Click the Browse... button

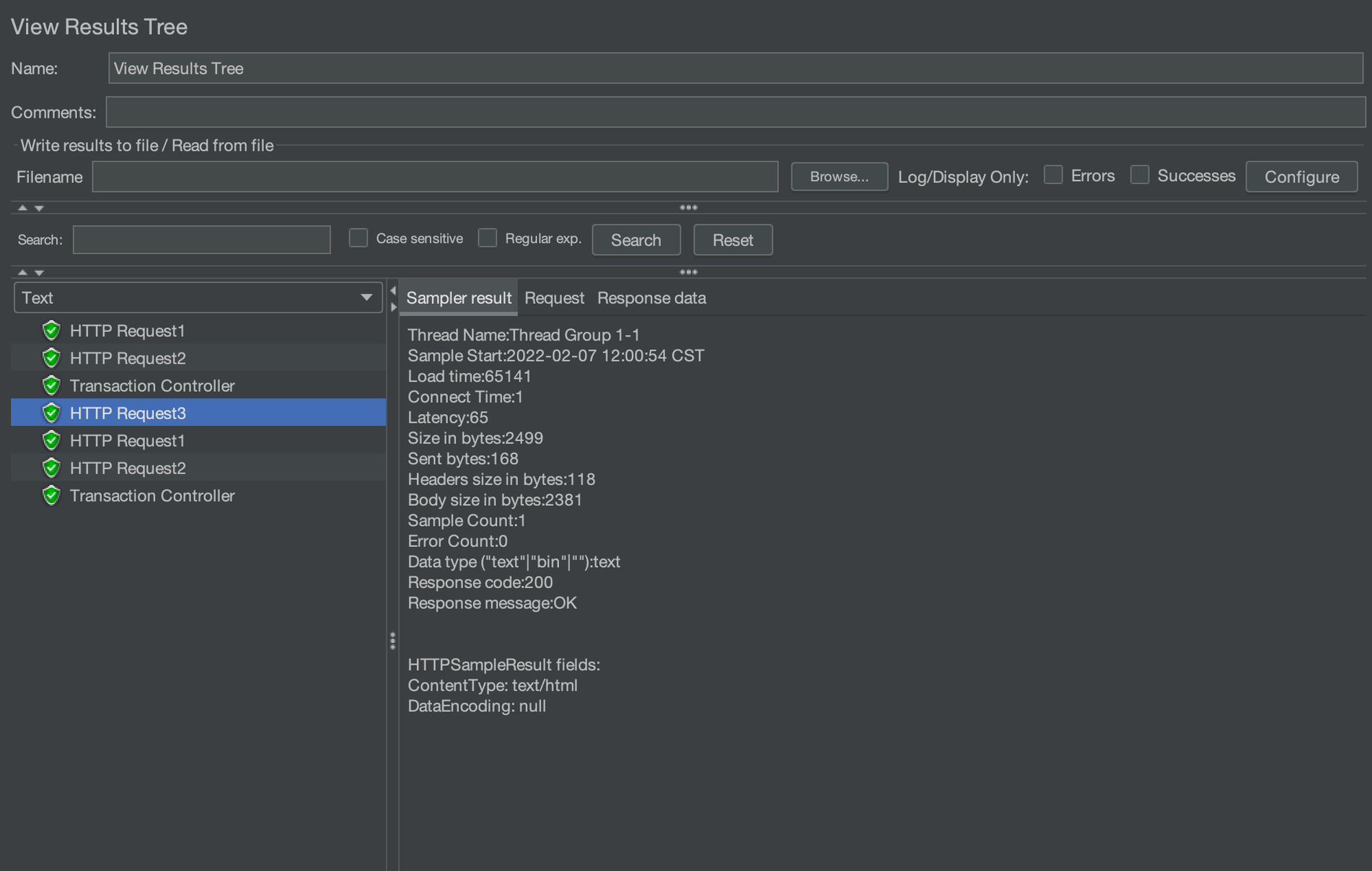point(839,177)
